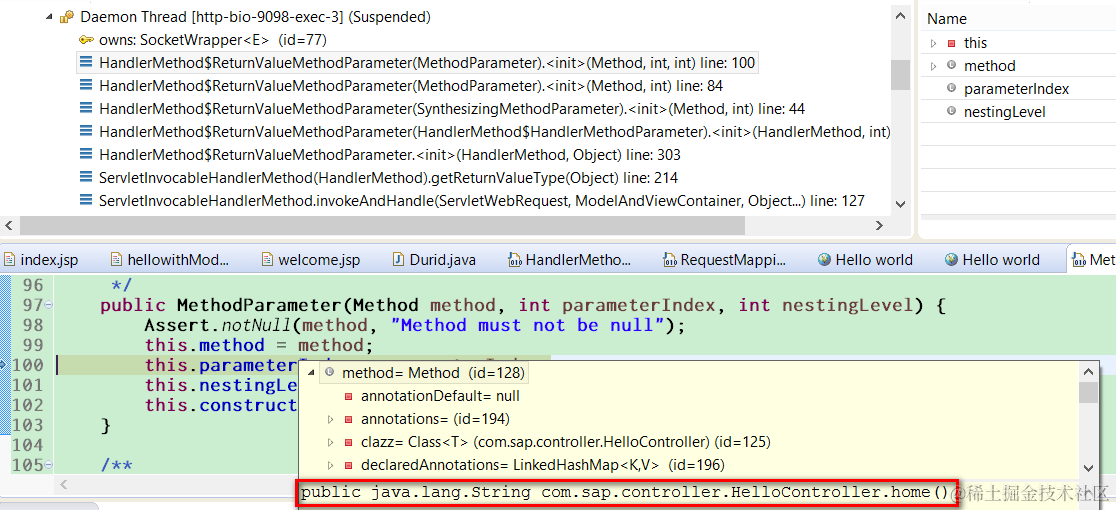
Task: Click hover popup scrollbar up arrow
Action: tap(1088, 372)
